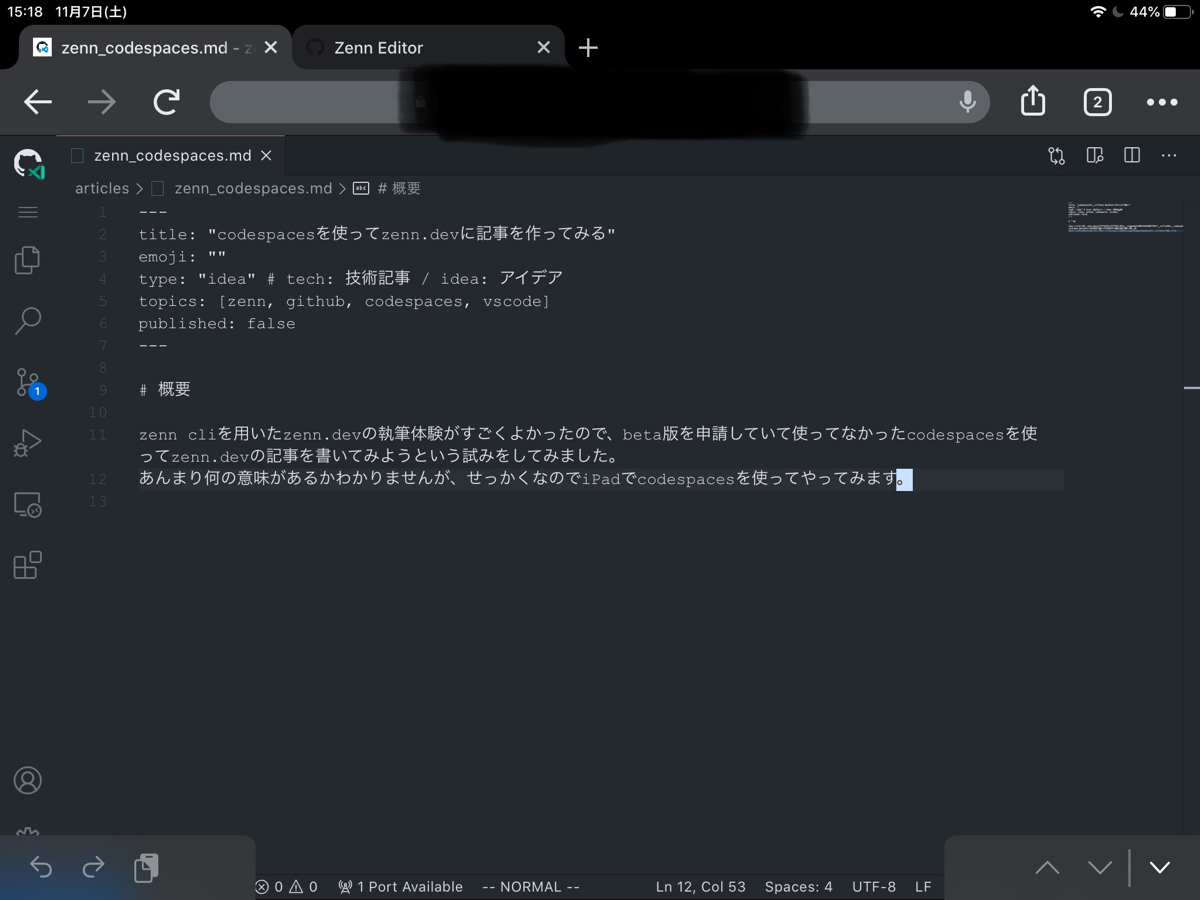The image size is (1200, 900).
Task: Go forward with the browser forward arrow
Action: point(101,102)
